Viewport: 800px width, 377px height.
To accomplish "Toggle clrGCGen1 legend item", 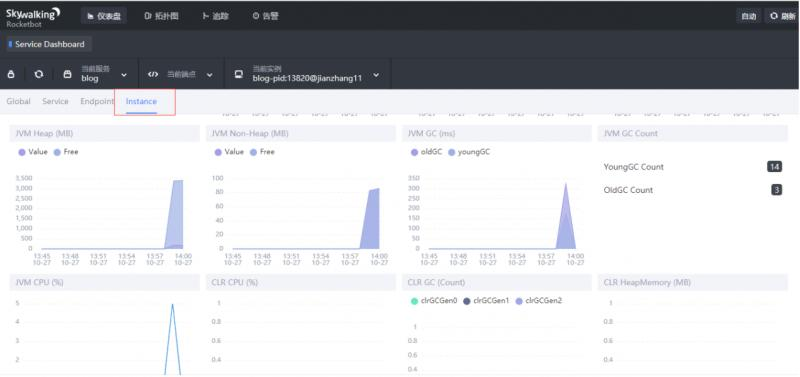I will point(486,301).
